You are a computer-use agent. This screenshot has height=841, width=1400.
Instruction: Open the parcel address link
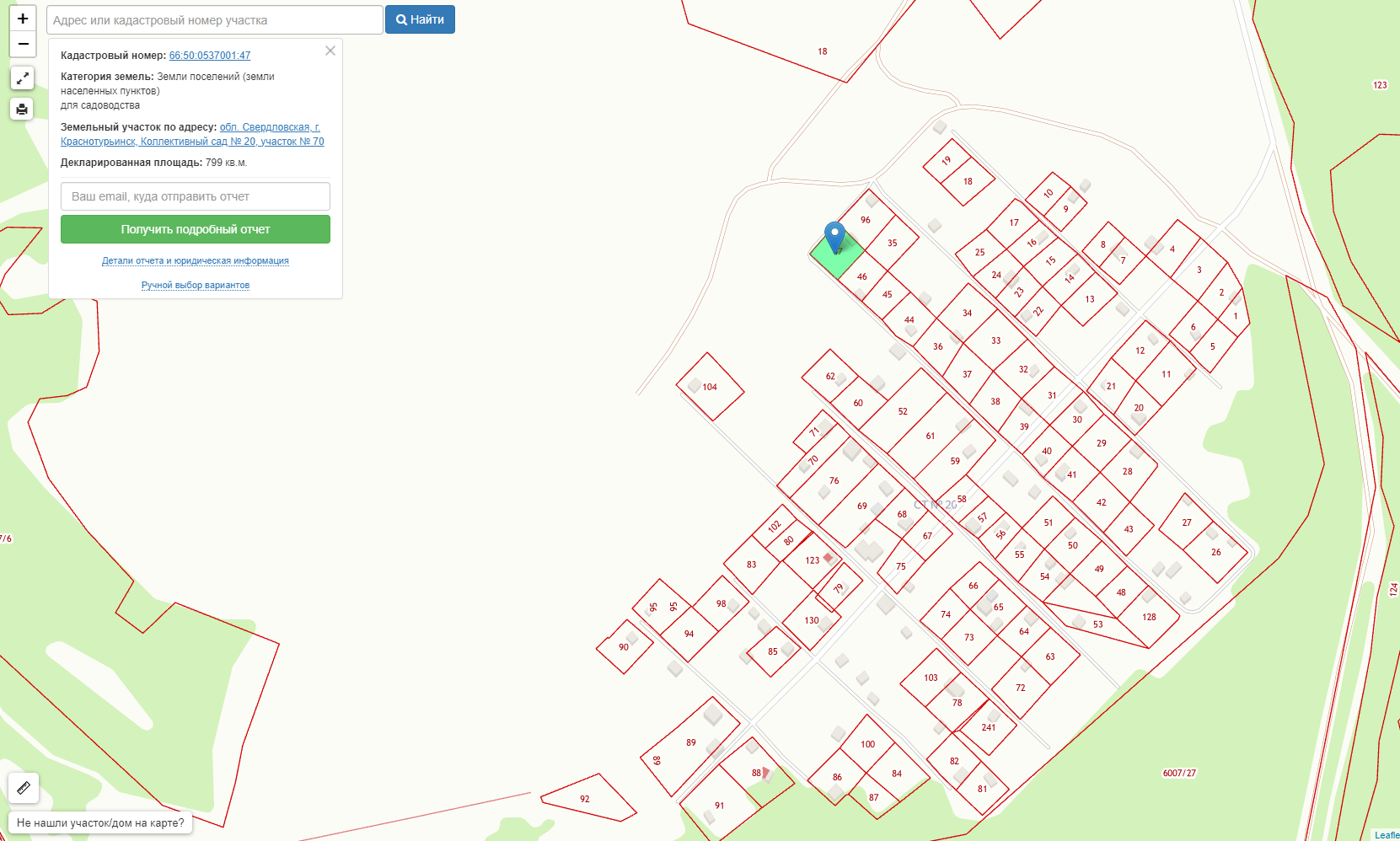[192, 134]
